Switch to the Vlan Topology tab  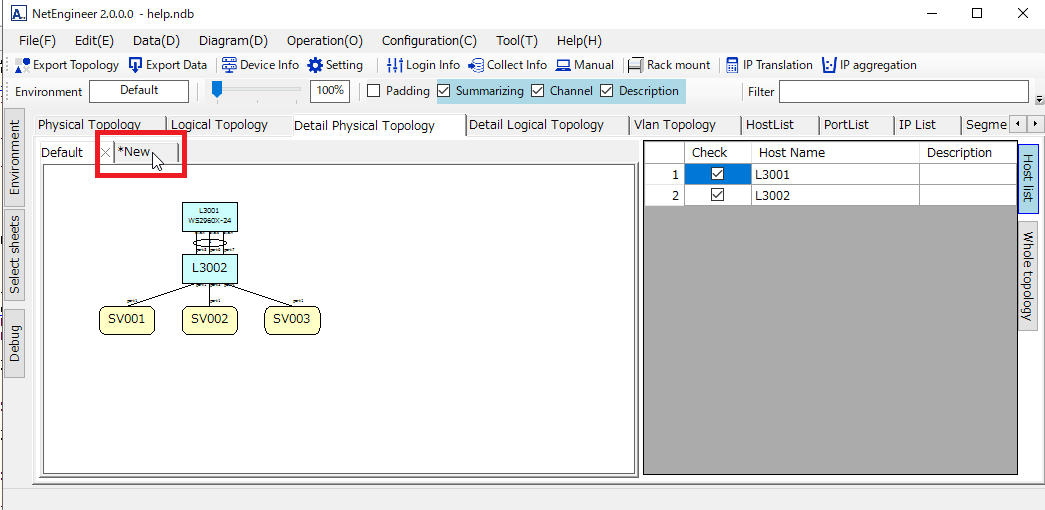675,125
